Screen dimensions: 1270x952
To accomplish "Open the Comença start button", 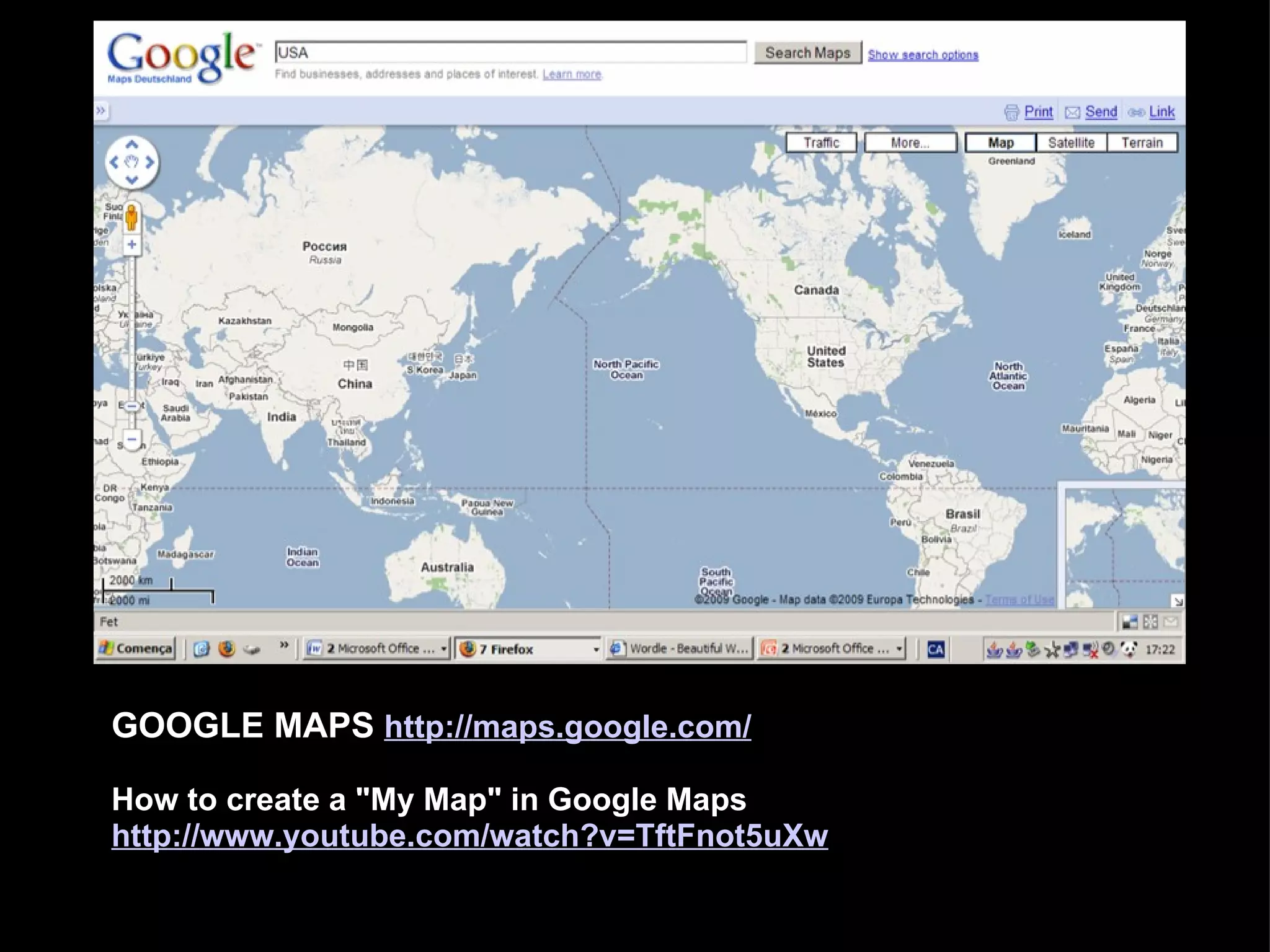I will pyautogui.click(x=136, y=648).
